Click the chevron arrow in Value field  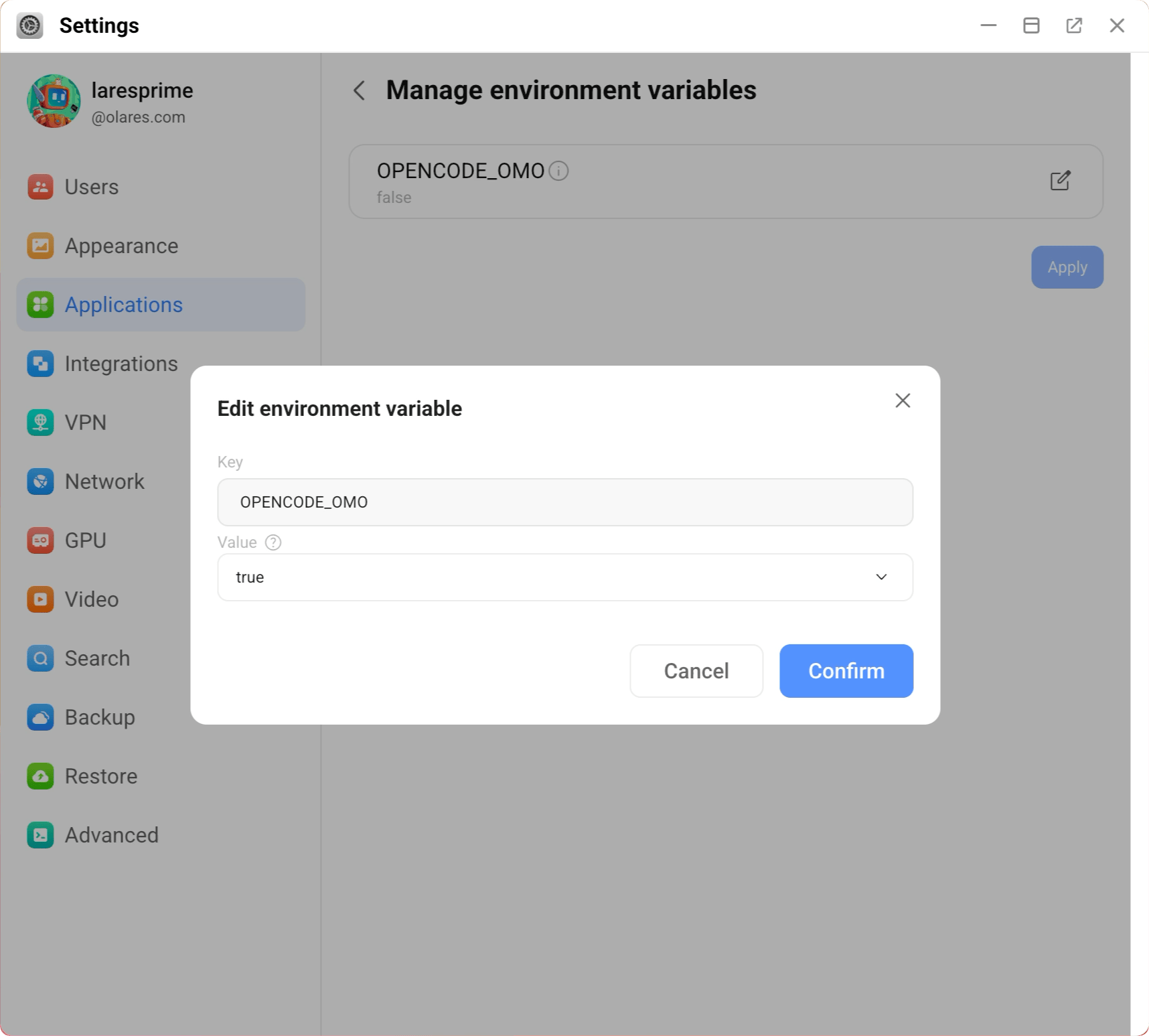pyautogui.click(x=881, y=577)
